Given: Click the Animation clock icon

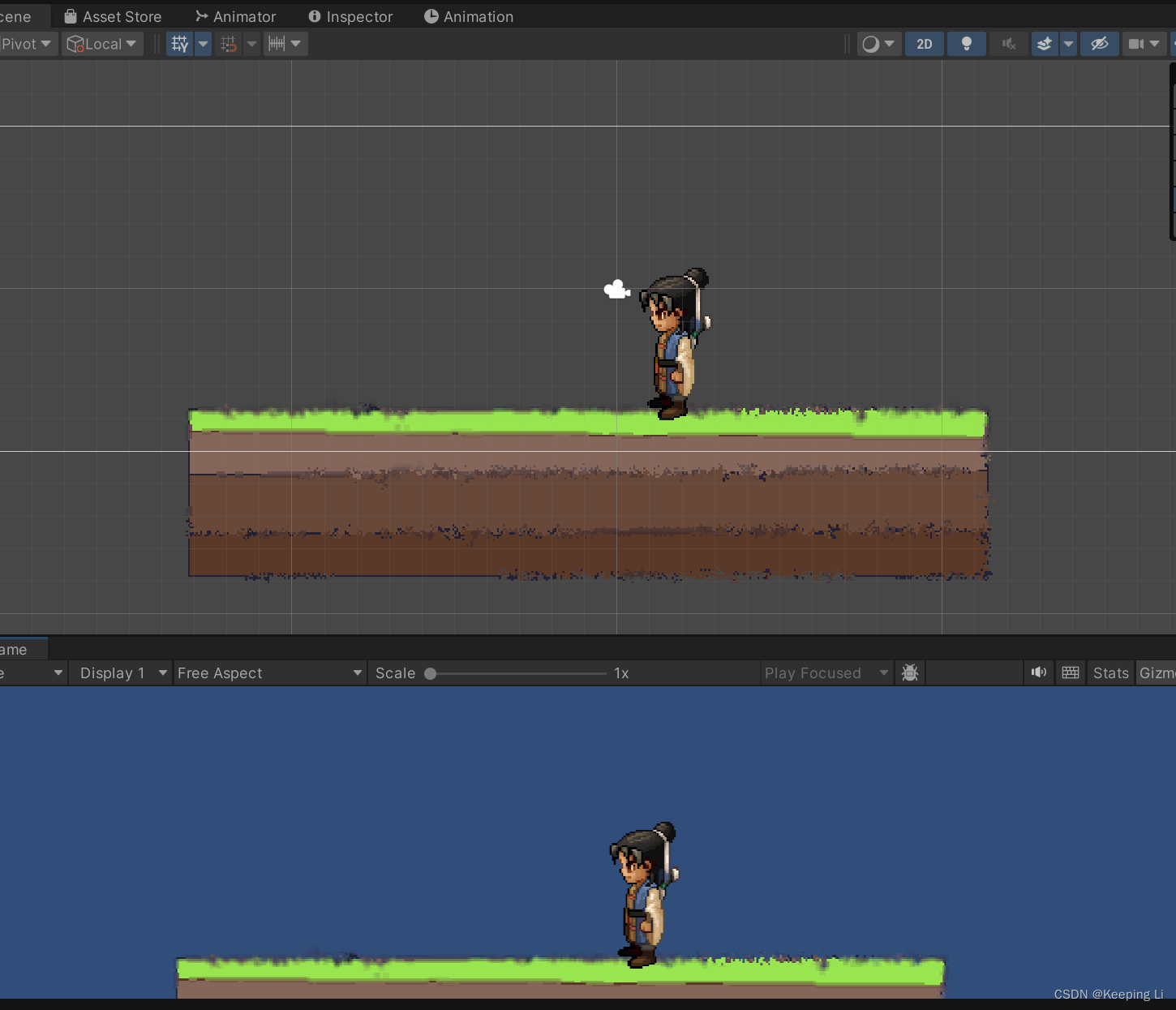Looking at the screenshot, I should (431, 16).
